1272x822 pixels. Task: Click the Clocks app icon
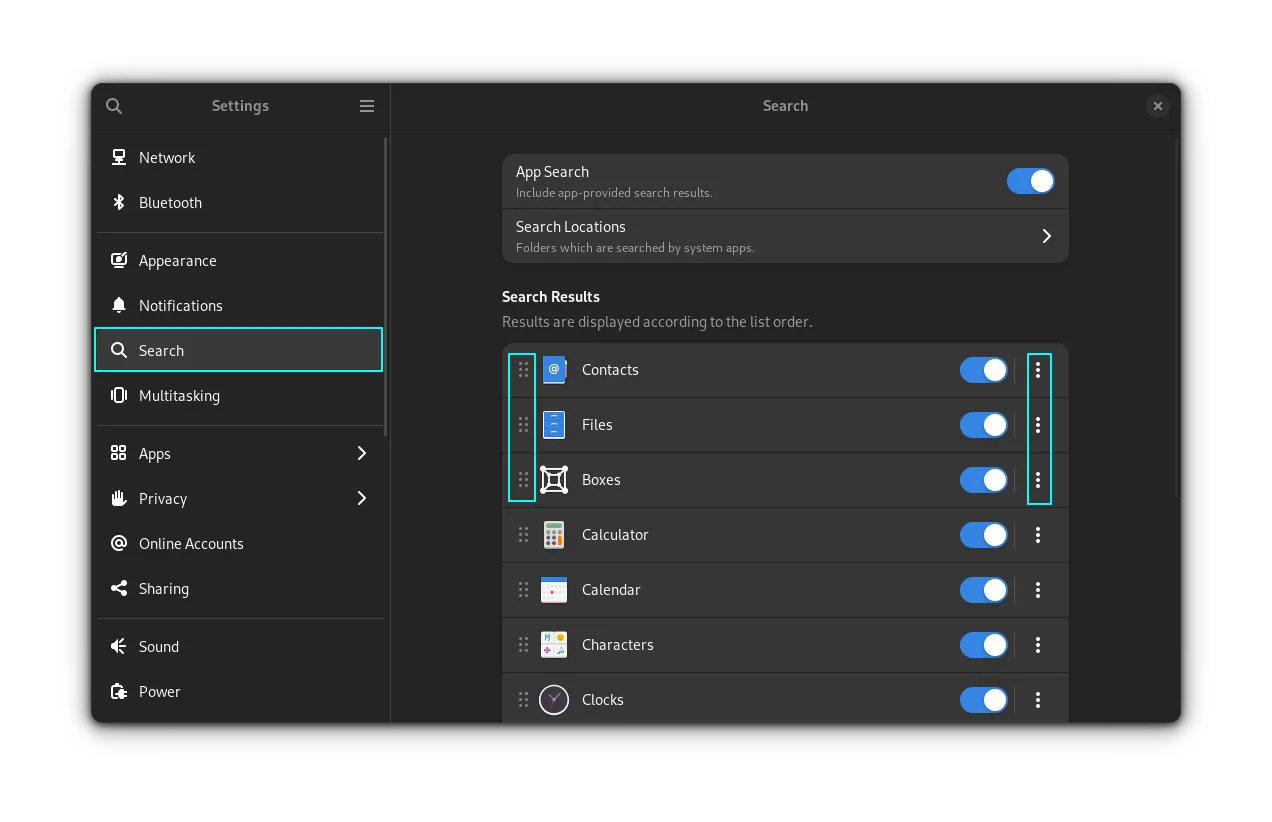(554, 700)
